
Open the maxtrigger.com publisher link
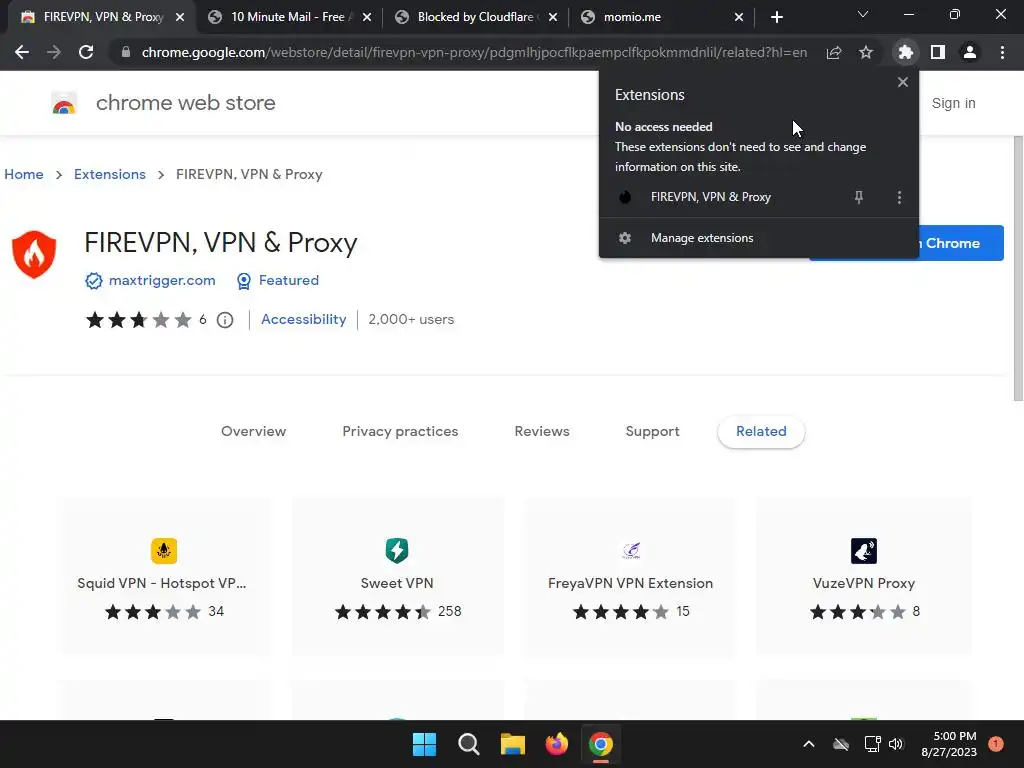click(162, 280)
